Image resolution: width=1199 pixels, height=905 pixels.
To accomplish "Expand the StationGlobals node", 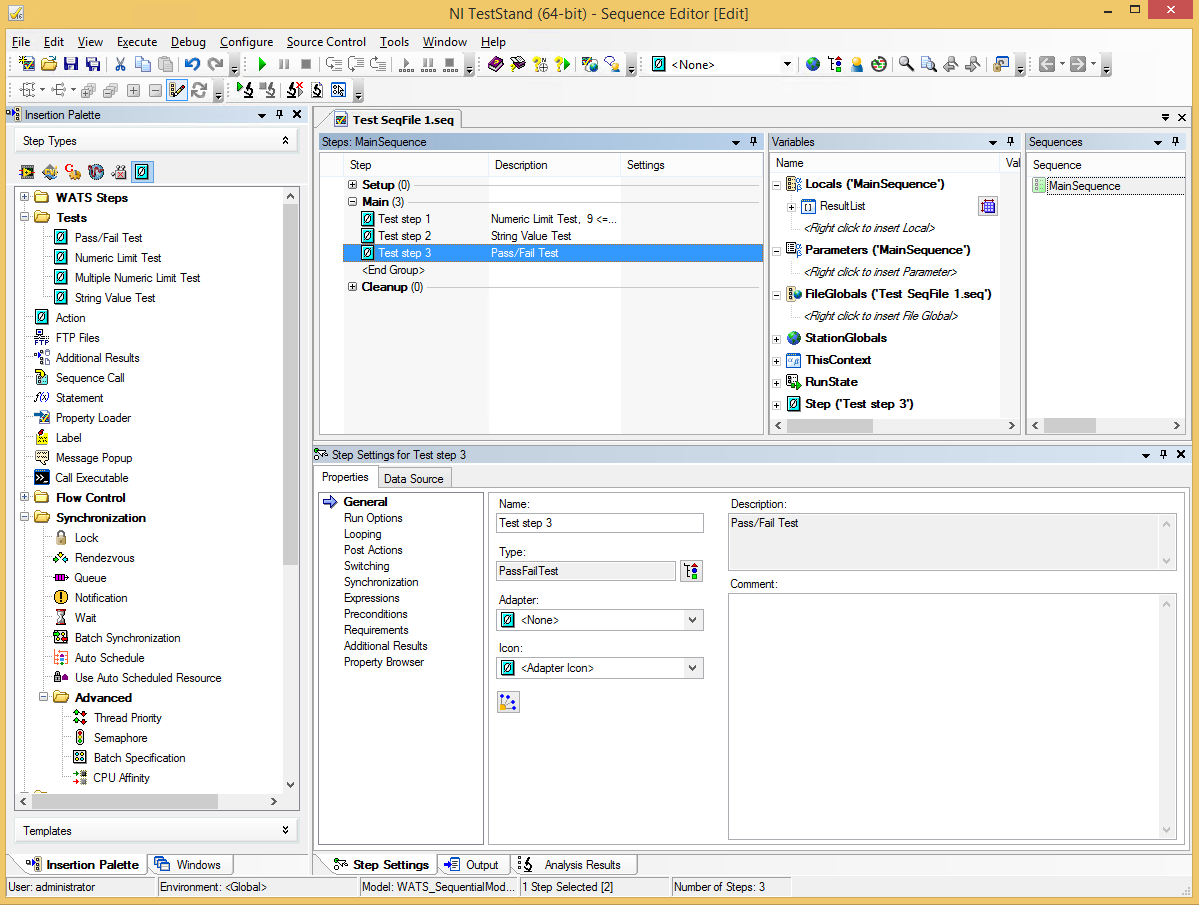I will point(777,339).
